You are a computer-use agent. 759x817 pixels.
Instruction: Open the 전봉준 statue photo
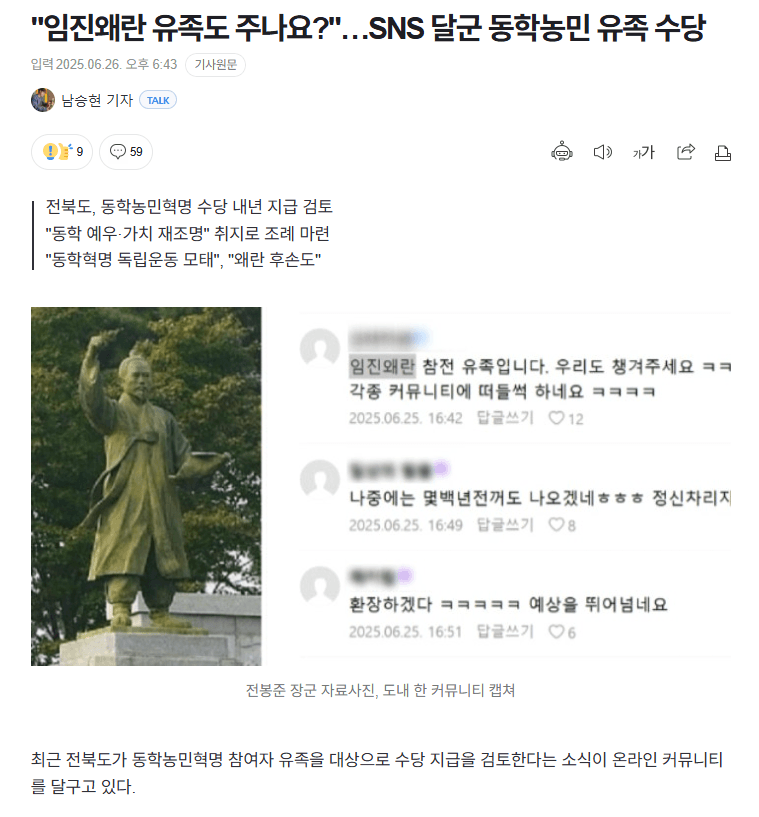tap(146, 486)
